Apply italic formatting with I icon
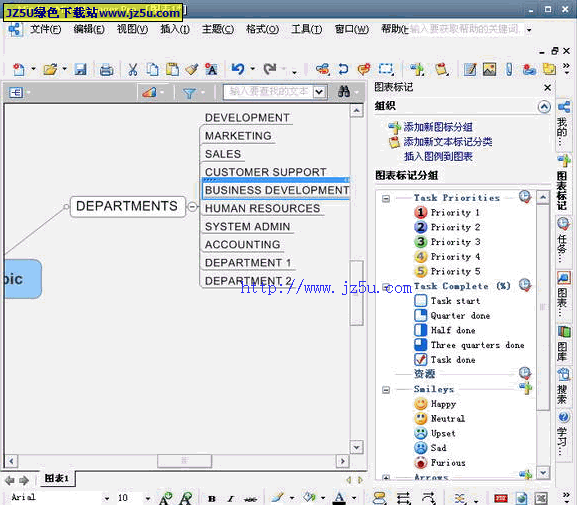 click(230, 499)
